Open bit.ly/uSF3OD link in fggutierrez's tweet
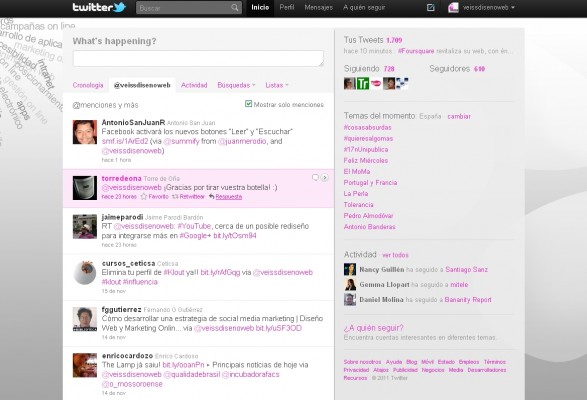 coord(279,328)
